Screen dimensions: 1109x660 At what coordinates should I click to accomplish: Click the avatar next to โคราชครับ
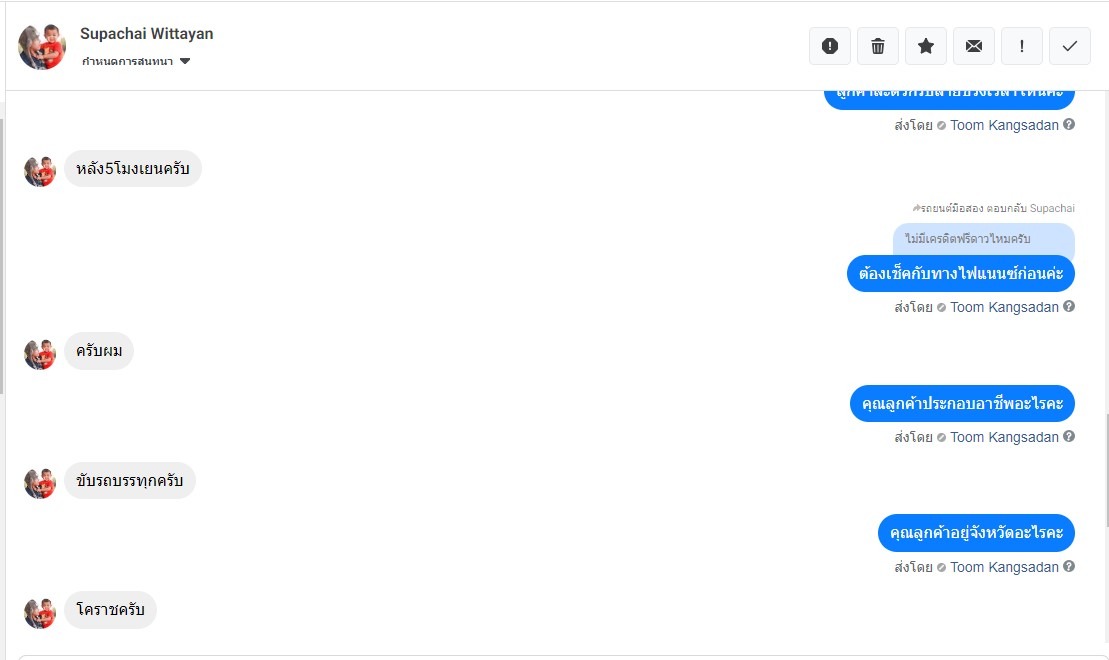point(40,612)
